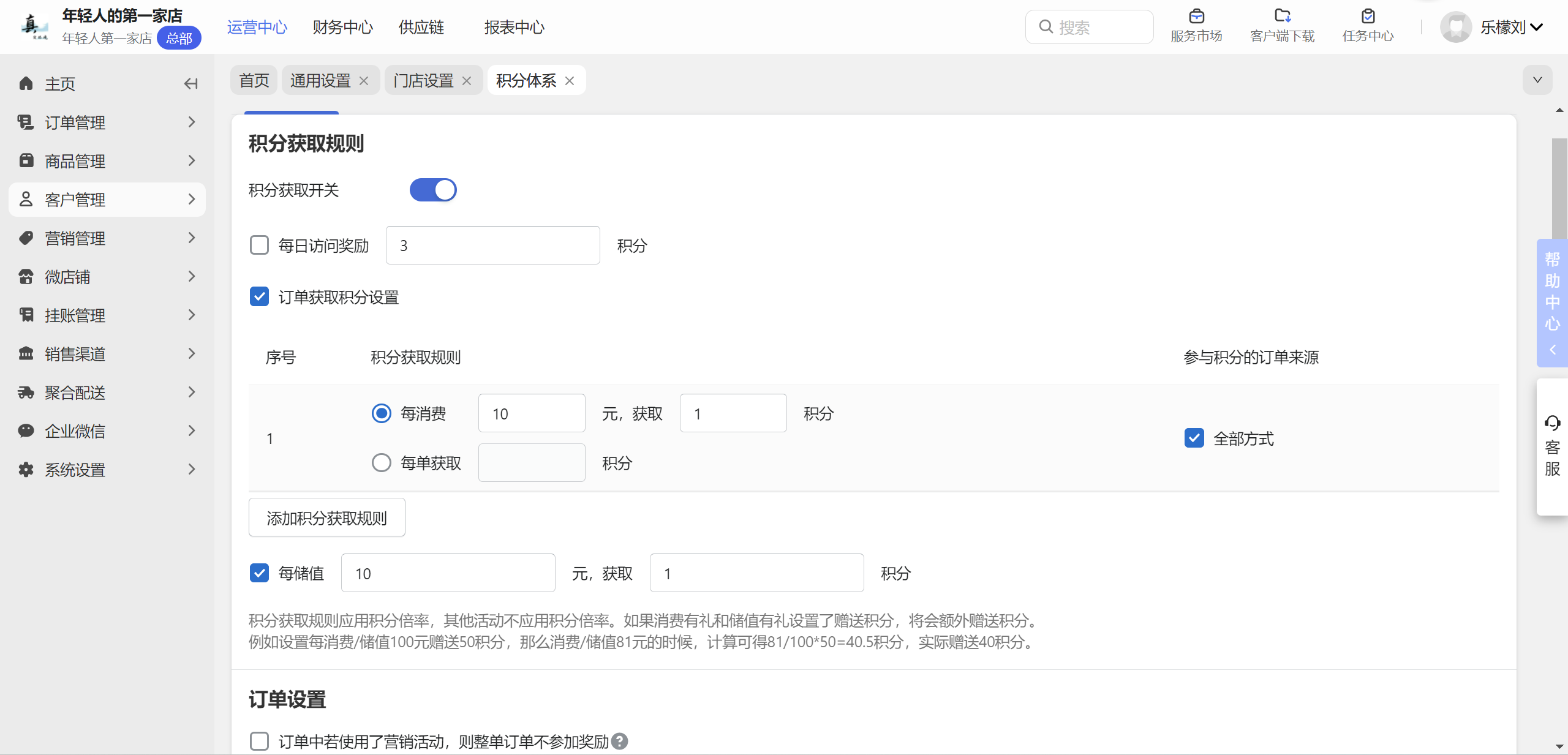This screenshot has height=755, width=1568.
Task: Open the 任务中心 clipboard icon
Action: tap(1368, 17)
